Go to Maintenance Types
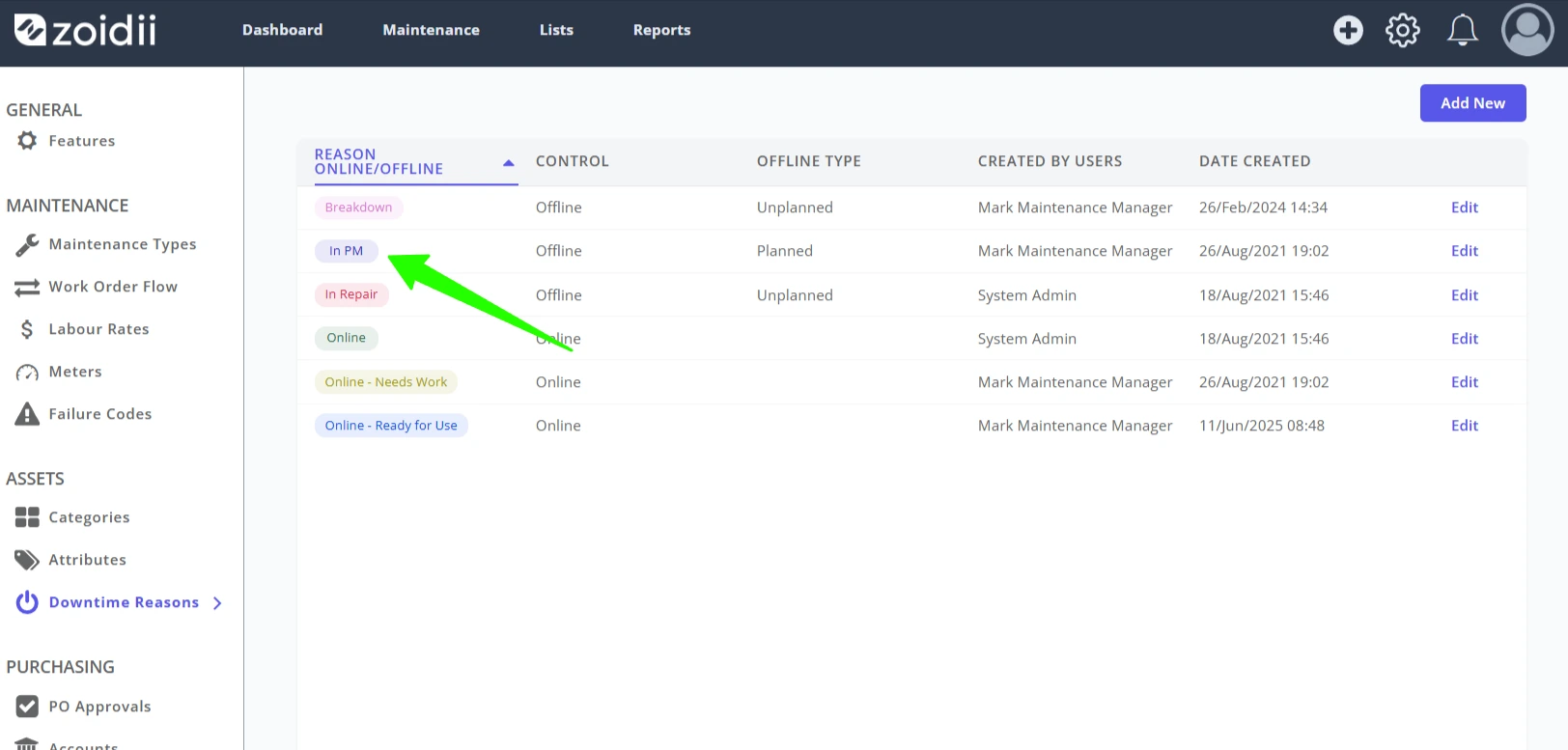1568x750 pixels. coord(123,244)
